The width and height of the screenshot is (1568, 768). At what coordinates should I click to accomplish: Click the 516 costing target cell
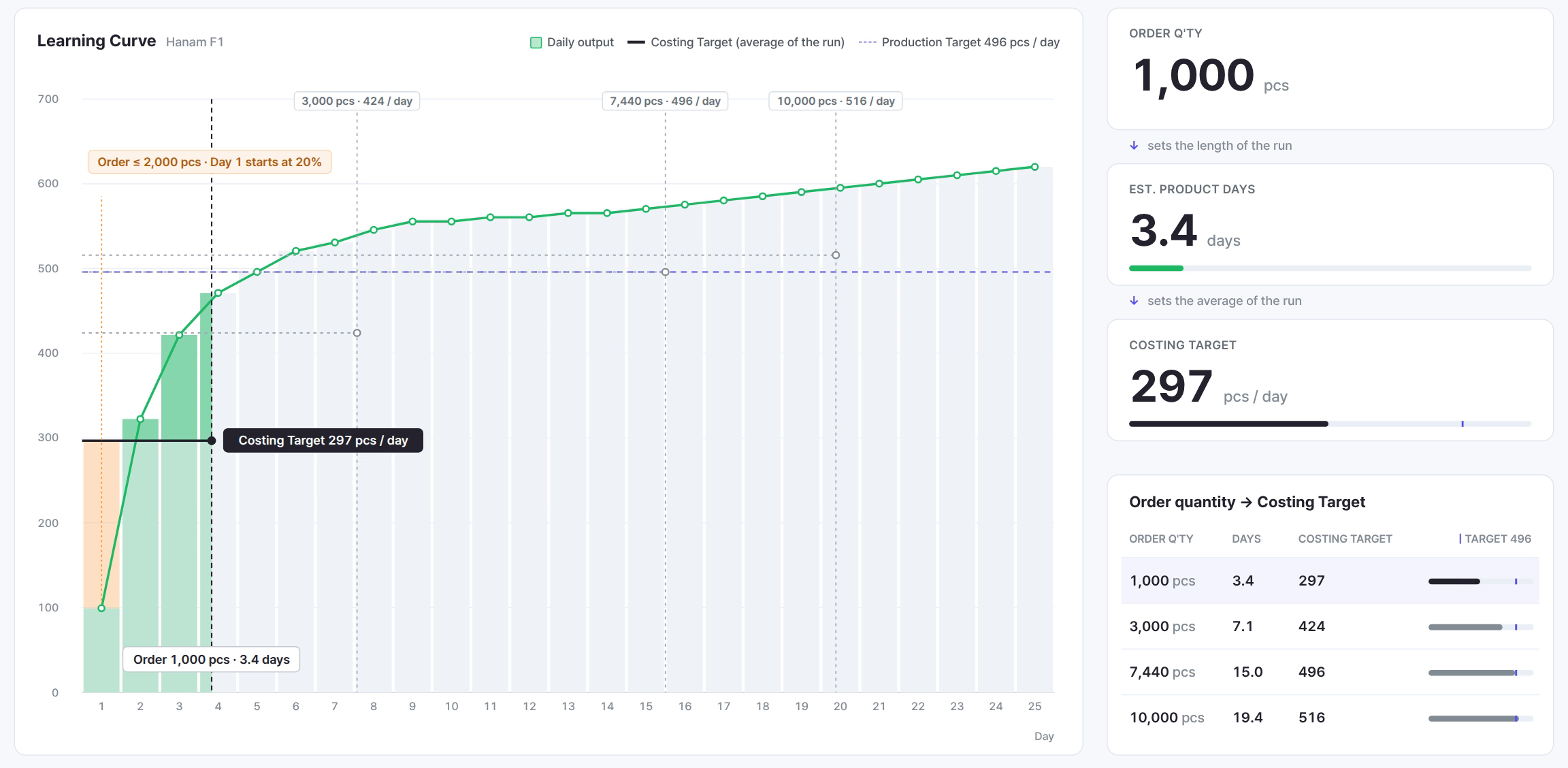coord(1311,718)
